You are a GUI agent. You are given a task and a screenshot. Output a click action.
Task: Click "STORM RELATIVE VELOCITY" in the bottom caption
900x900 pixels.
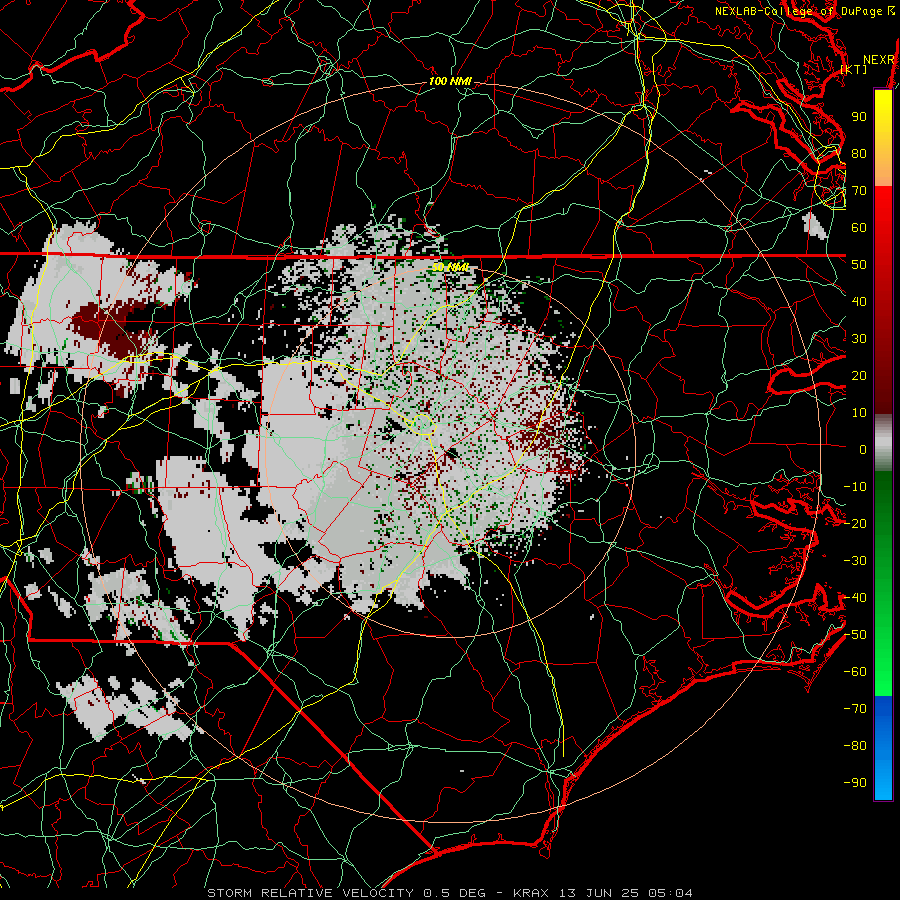point(310,893)
